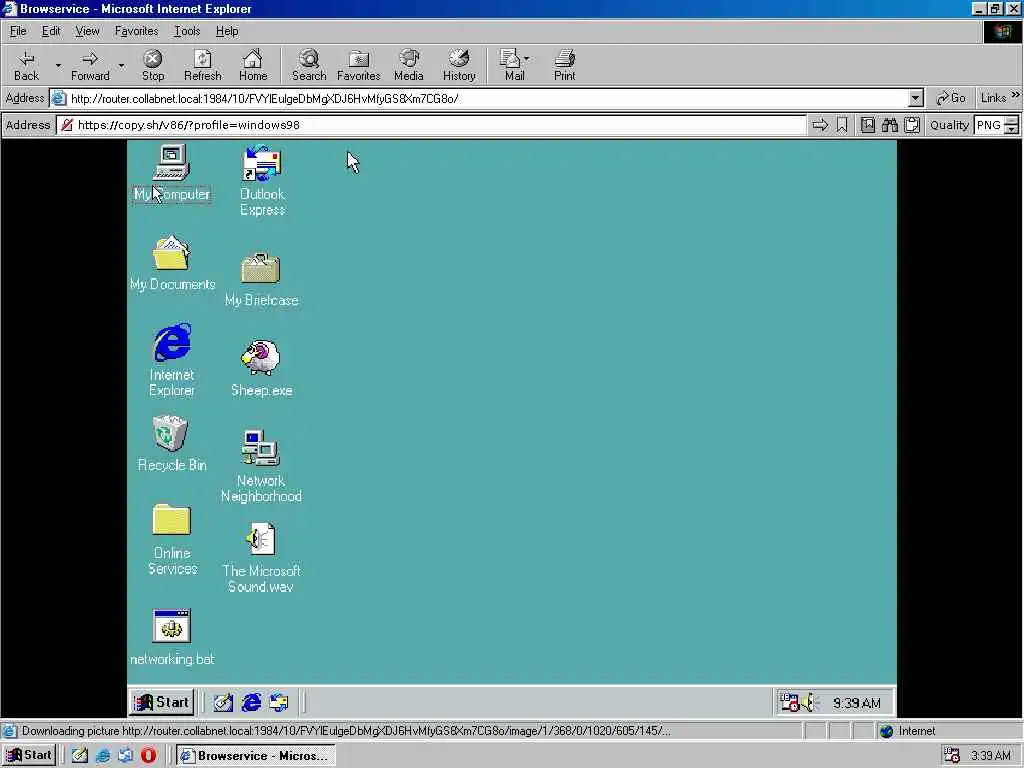Click Internet Explorer in Windows 98 quick launch

[251, 703]
